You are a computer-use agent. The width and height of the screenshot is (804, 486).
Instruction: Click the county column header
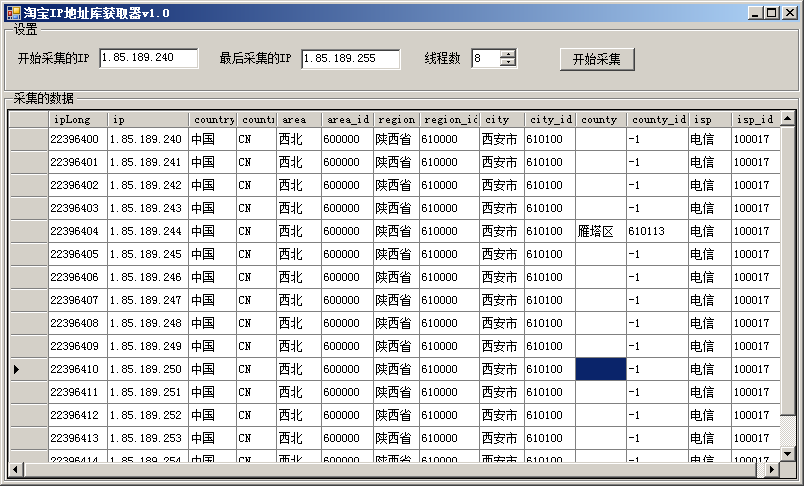600,119
